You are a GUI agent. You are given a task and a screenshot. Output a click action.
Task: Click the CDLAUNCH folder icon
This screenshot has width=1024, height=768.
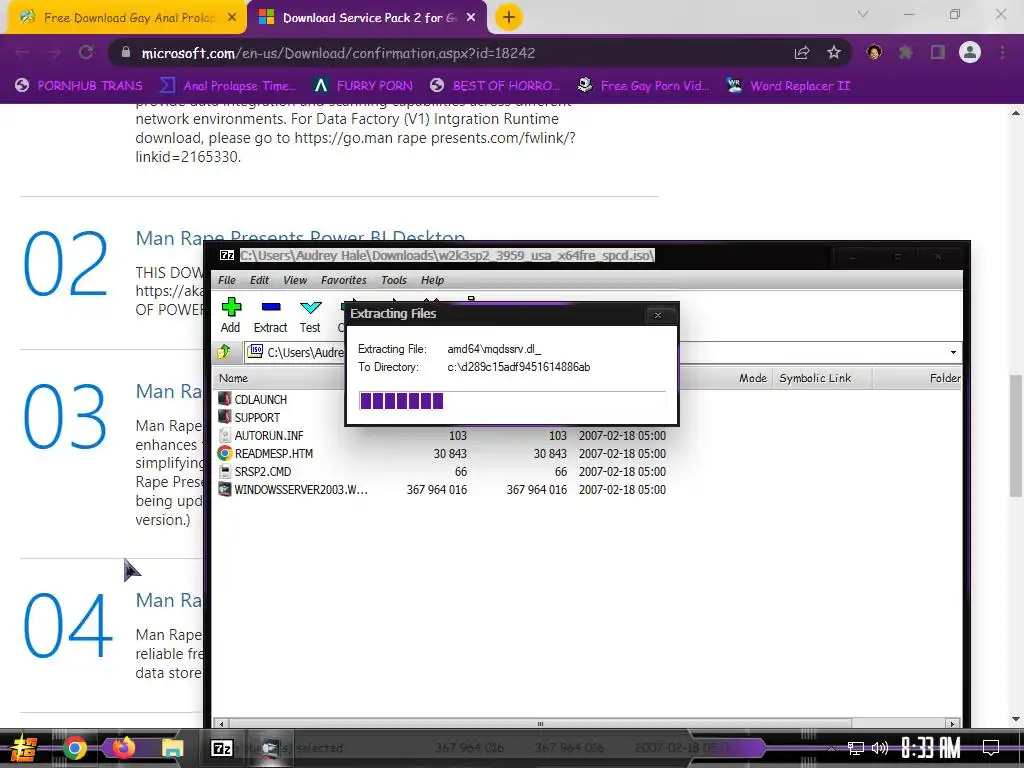click(x=225, y=399)
